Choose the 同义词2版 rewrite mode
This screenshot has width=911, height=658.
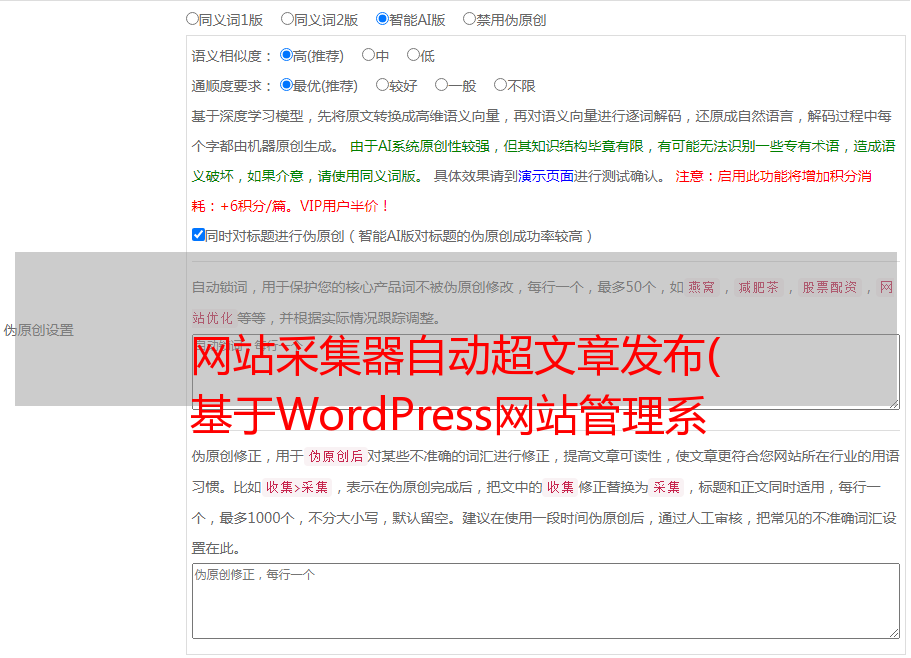pyautogui.click(x=287, y=19)
